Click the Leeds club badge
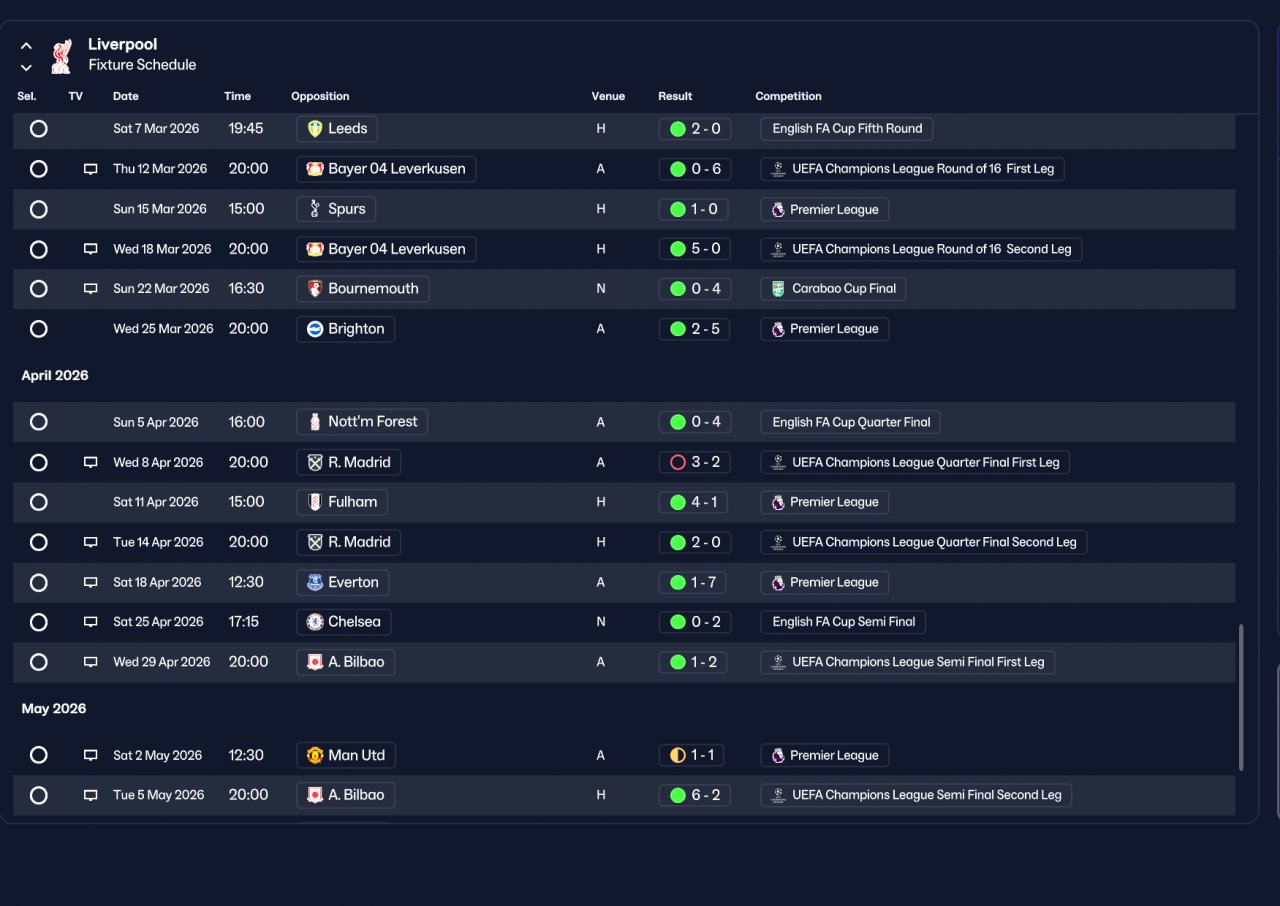 (x=315, y=128)
